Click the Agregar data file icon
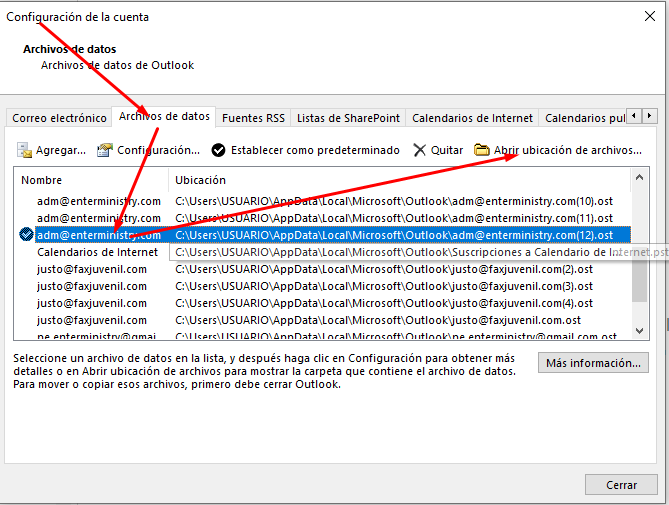This screenshot has width=669, height=505. [x=25, y=150]
